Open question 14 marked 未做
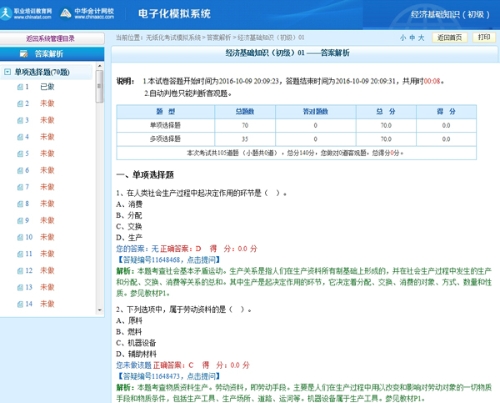This screenshot has width=500, height=403. (47, 304)
